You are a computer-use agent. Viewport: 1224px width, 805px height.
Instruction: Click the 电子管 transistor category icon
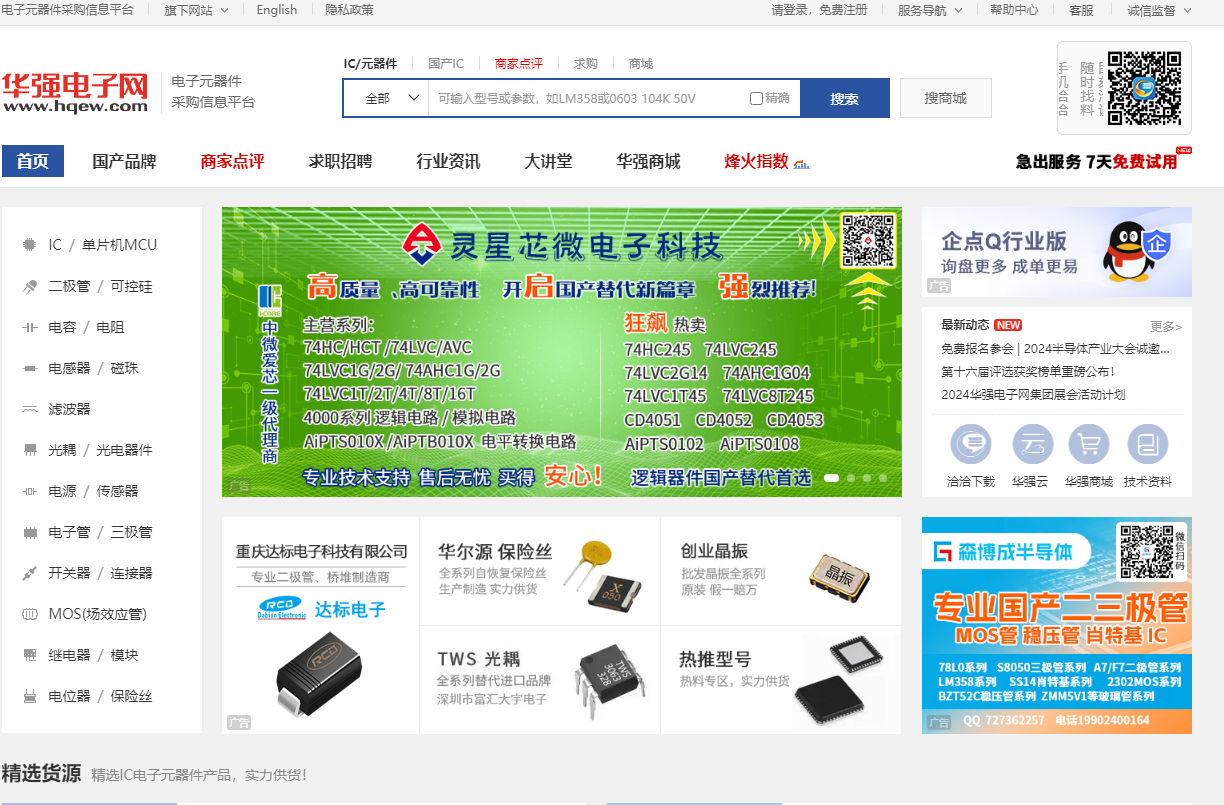pyautogui.click(x=29, y=532)
